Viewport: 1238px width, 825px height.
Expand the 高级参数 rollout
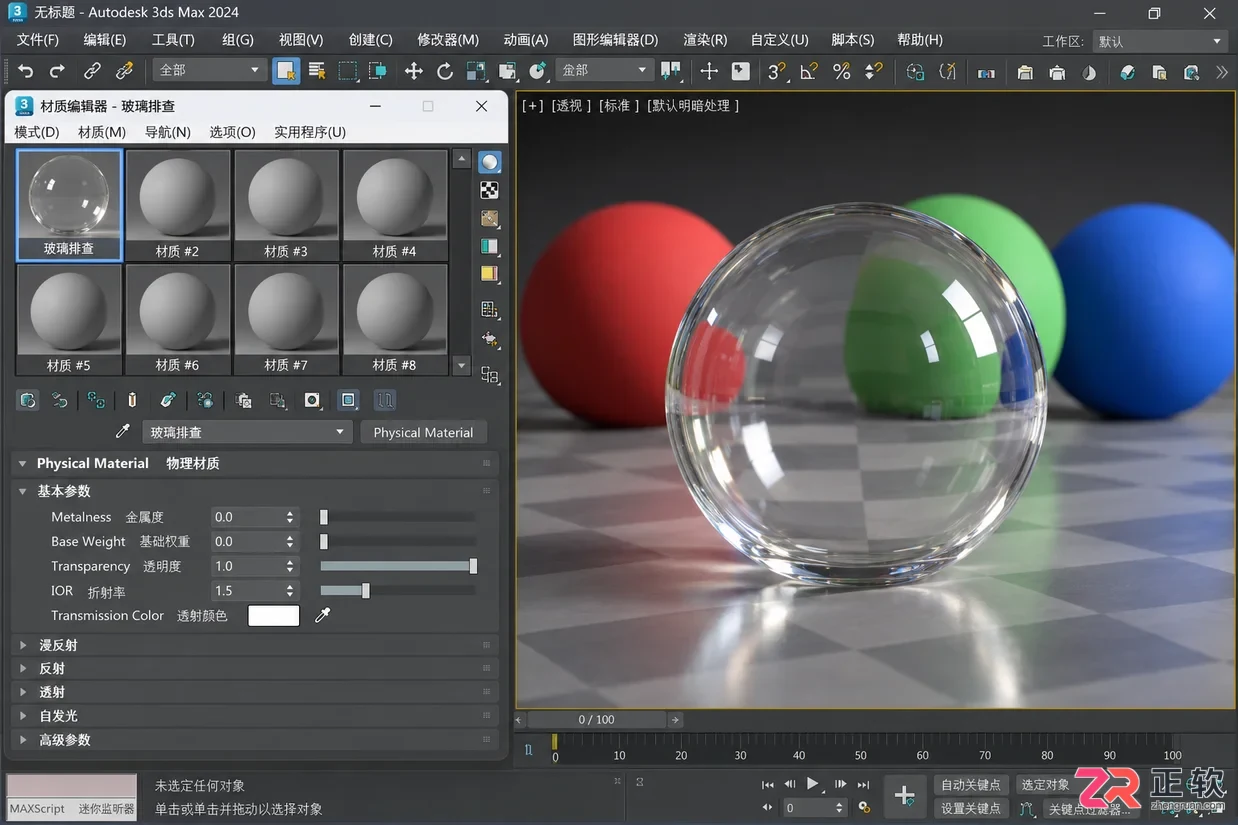23,740
